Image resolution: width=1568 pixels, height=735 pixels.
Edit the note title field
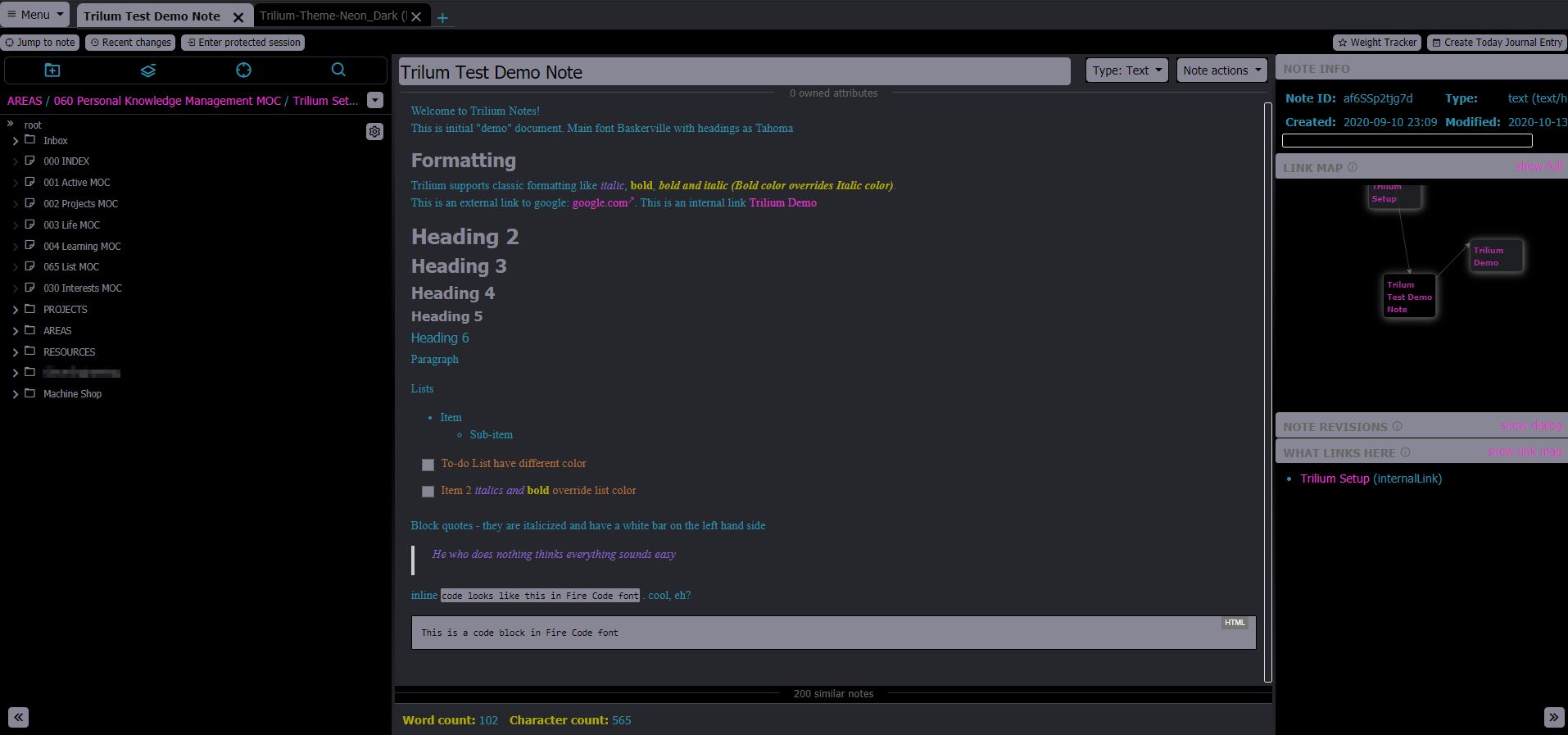point(734,72)
